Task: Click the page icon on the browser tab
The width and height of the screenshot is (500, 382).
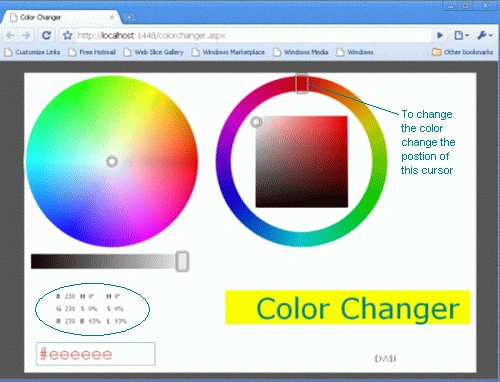Action: [13, 17]
